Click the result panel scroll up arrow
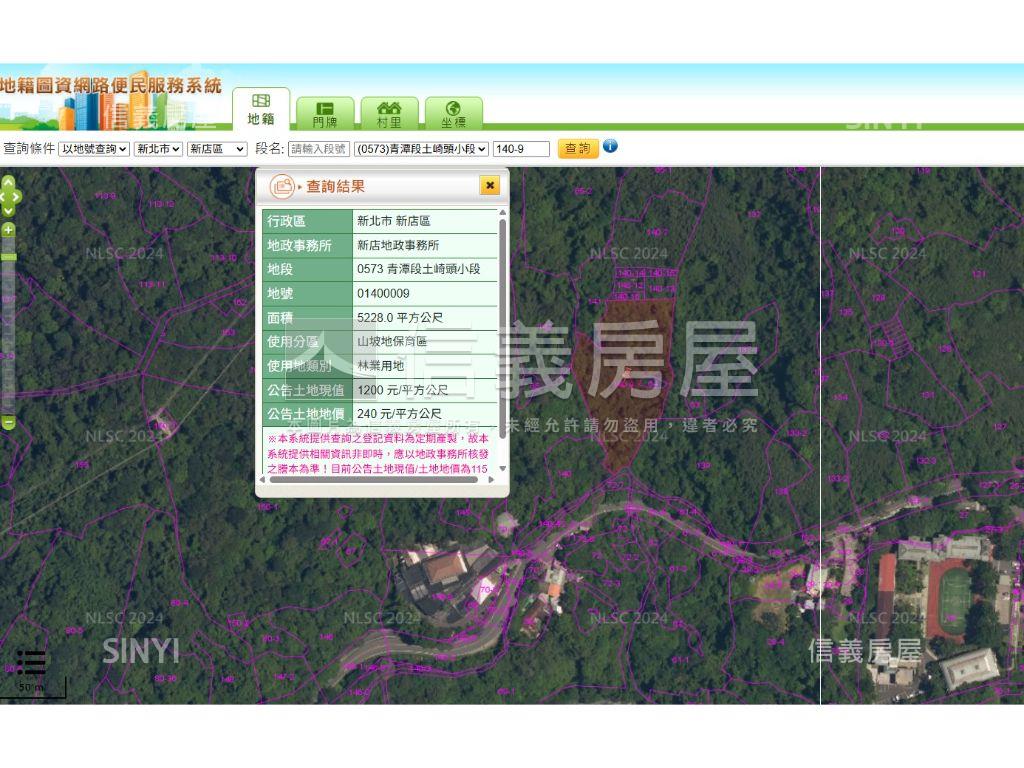1024x768 pixels. pos(502,213)
